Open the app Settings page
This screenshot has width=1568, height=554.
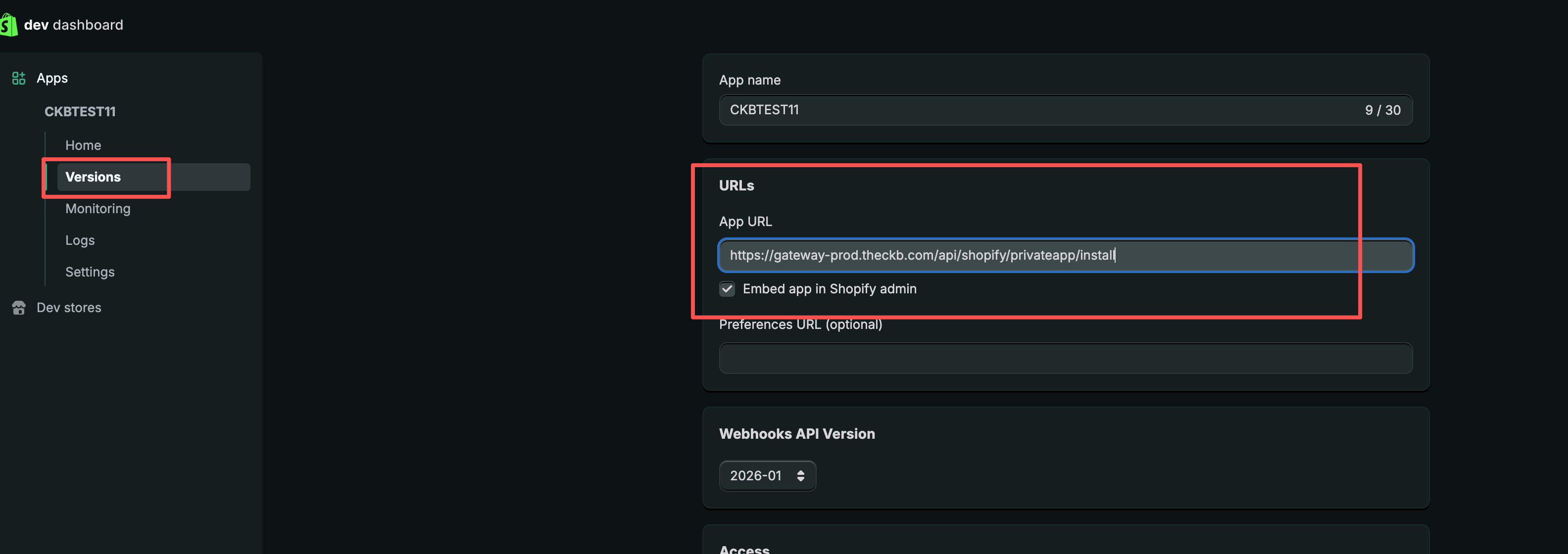90,272
